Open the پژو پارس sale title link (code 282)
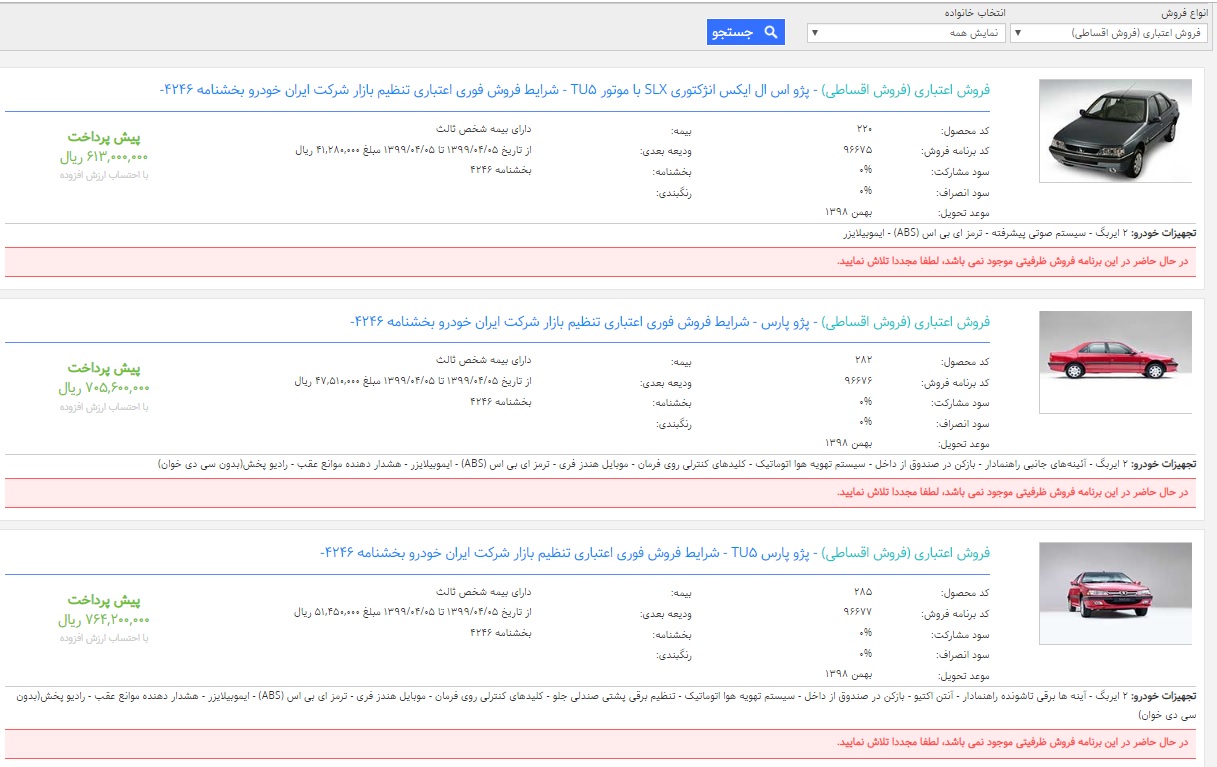The image size is (1217, 767). [x=670, y=322]
